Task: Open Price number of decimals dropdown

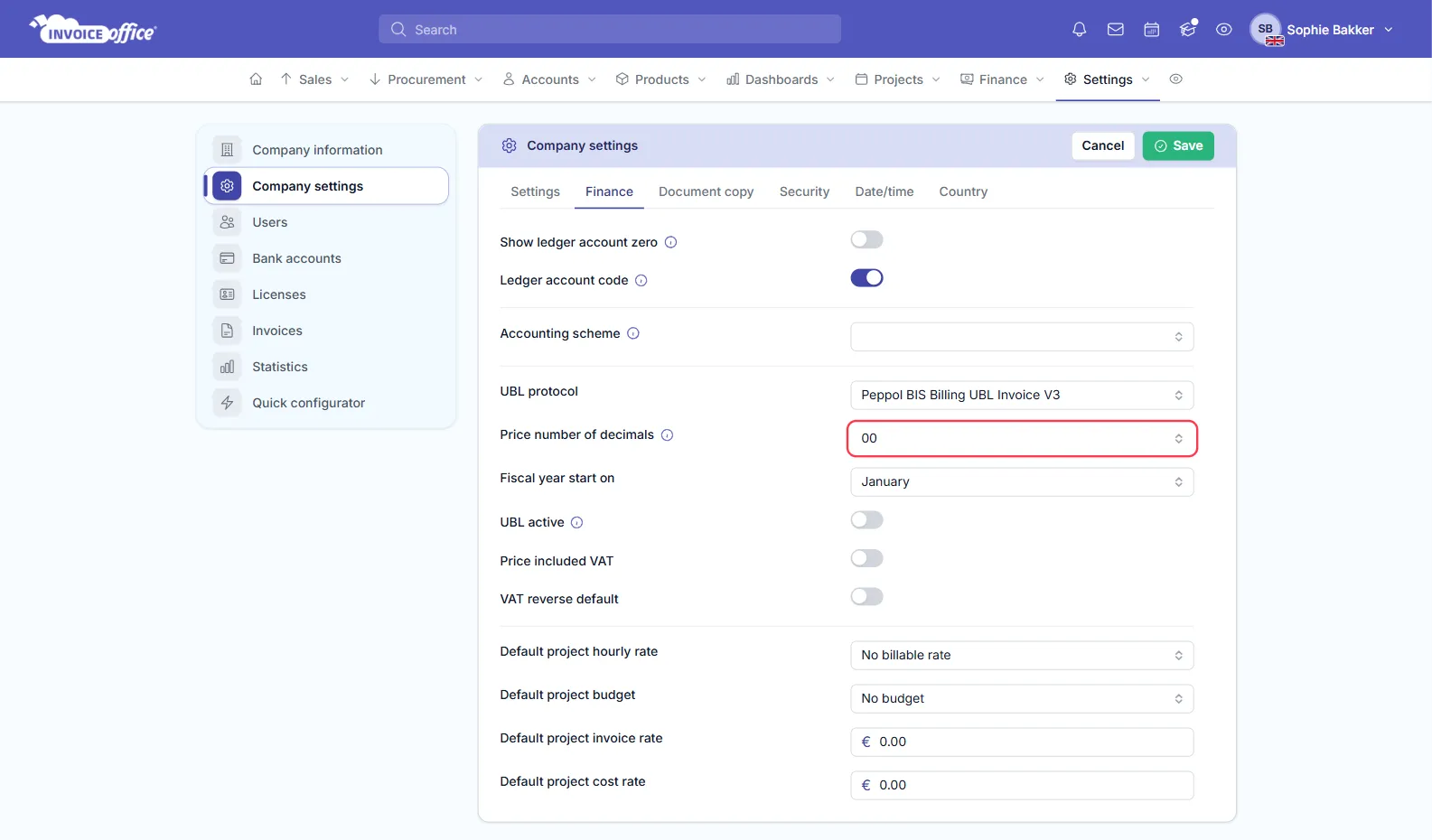Action: point(1022,438)
